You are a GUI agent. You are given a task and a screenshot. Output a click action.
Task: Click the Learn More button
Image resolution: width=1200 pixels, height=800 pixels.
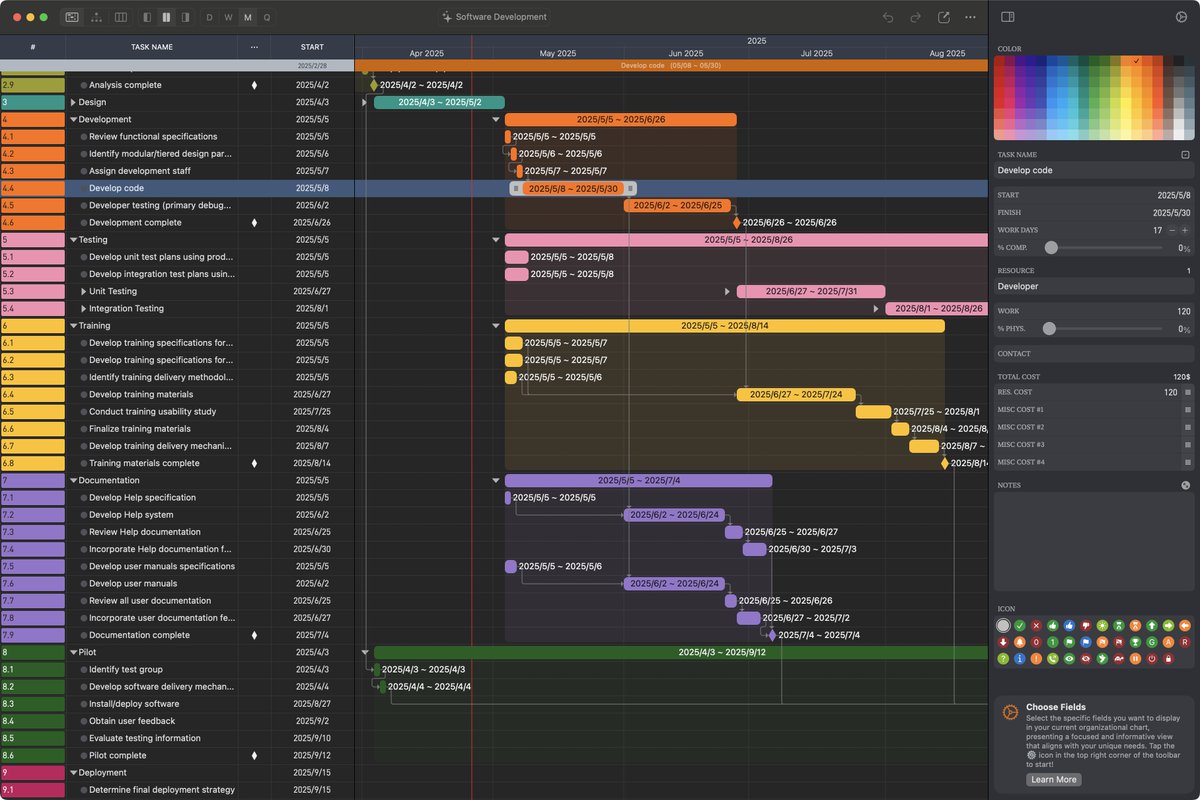(x=1054, y=780)
